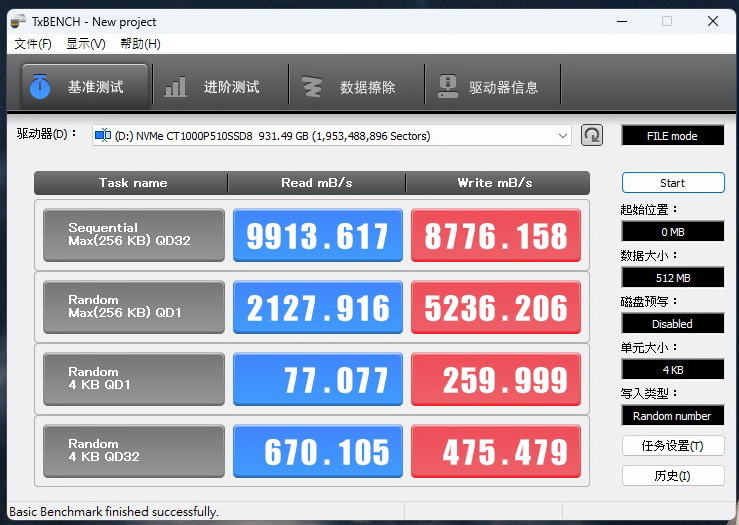The height and width of the screenshot is (525, 739).
Task: Click the blue stopwatch icon for 基准测试
Action: coord(40,86)
